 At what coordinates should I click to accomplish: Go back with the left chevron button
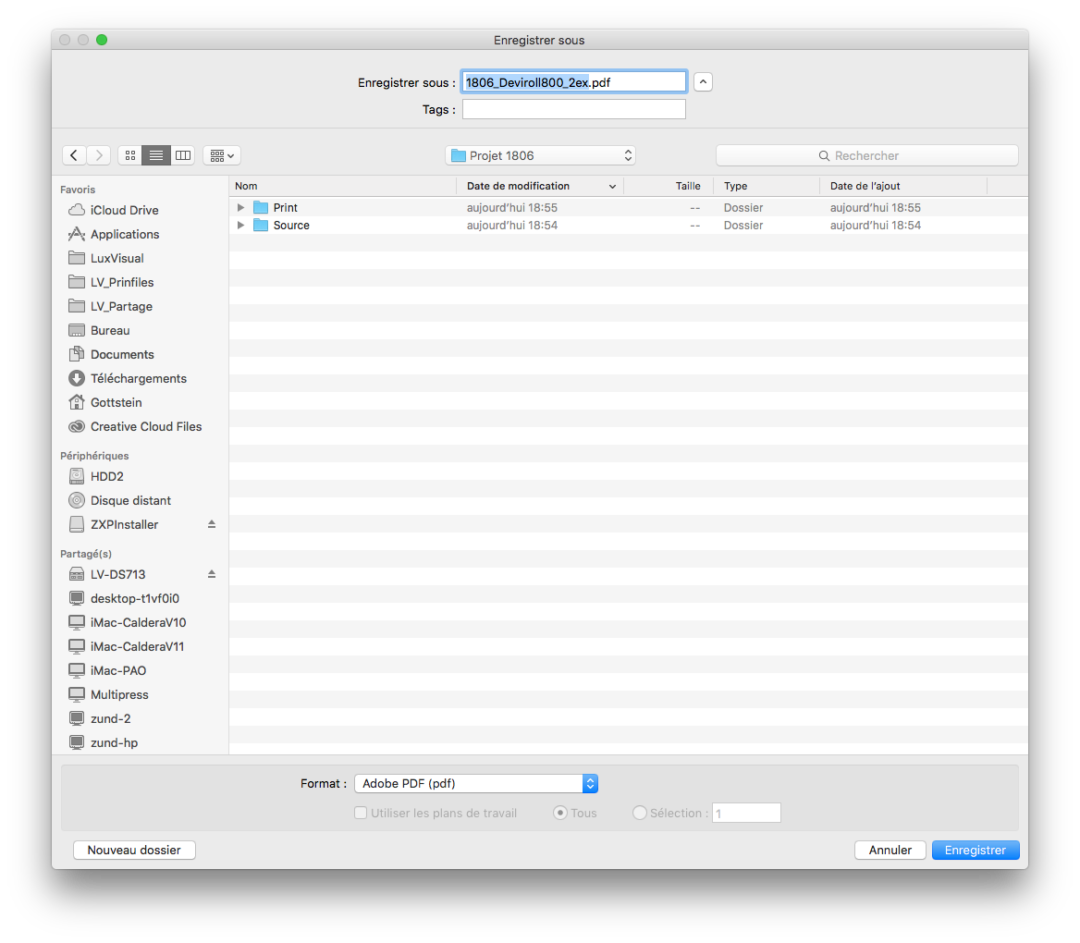tap(74, 155)
